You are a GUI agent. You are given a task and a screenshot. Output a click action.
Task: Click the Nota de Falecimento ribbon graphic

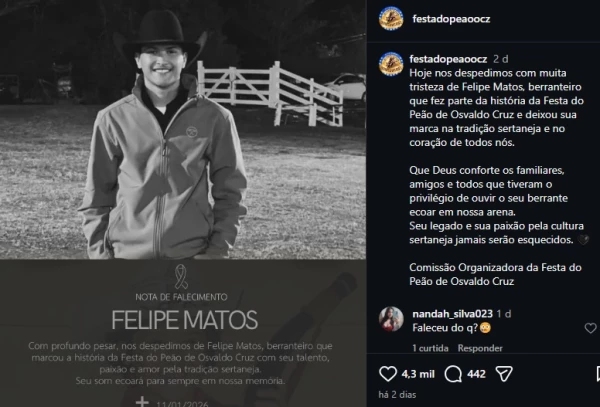click(x=181, y=276)
